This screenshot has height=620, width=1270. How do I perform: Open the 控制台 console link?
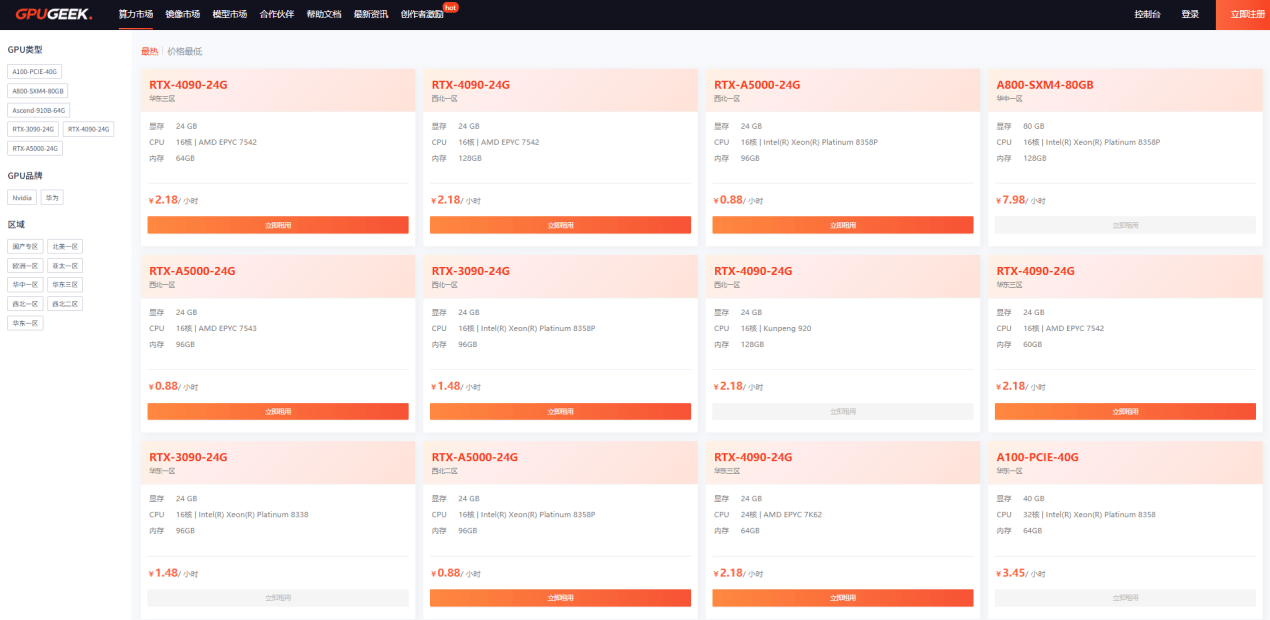[1148, 14]
